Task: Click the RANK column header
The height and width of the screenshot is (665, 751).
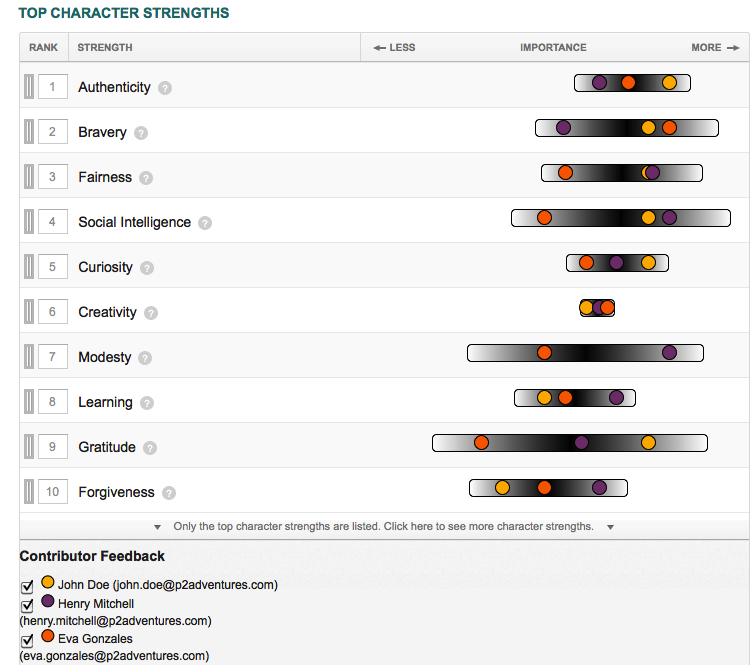Action: click(44, 47)
